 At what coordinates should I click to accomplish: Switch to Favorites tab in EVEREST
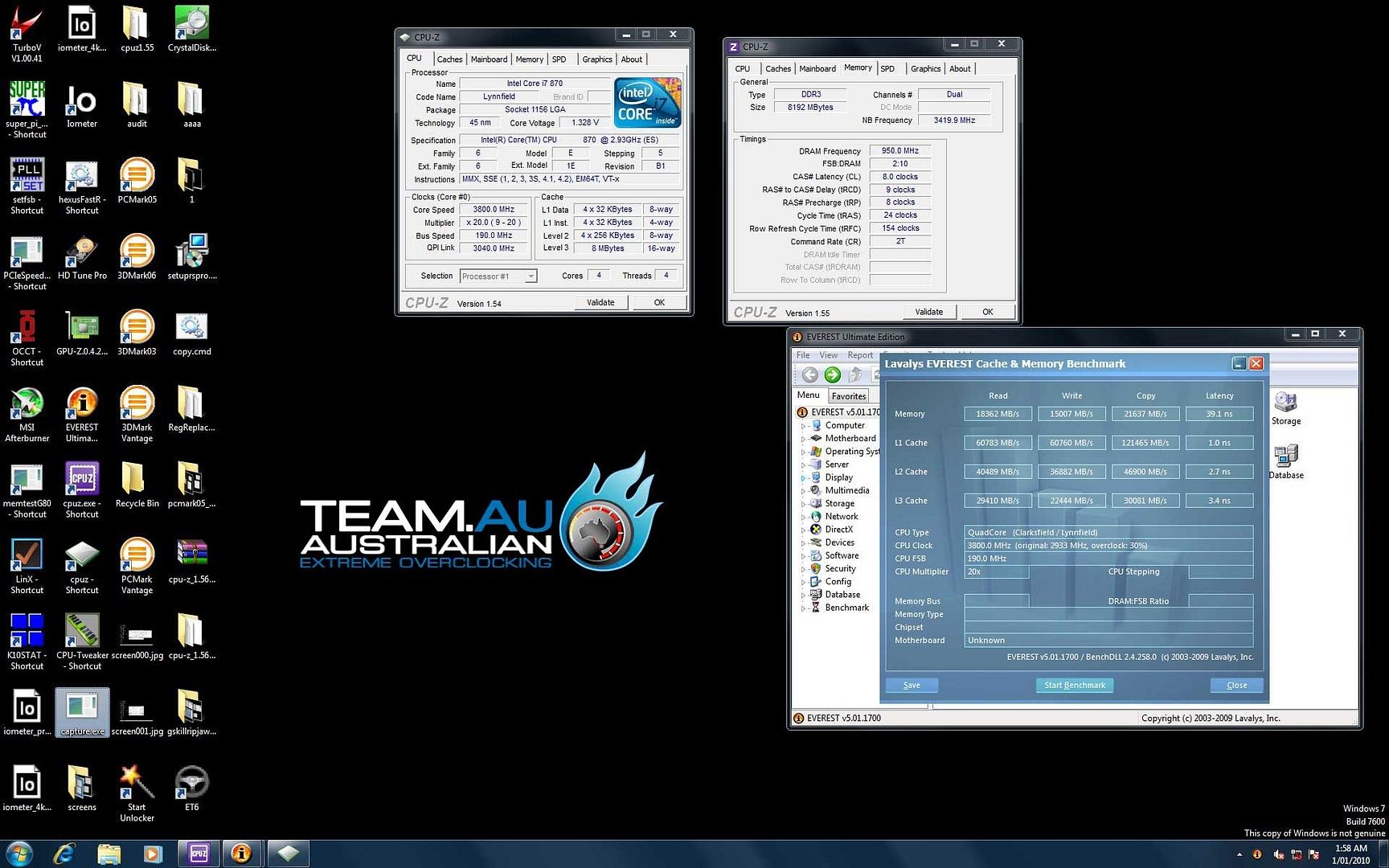(x=849, y=396)
